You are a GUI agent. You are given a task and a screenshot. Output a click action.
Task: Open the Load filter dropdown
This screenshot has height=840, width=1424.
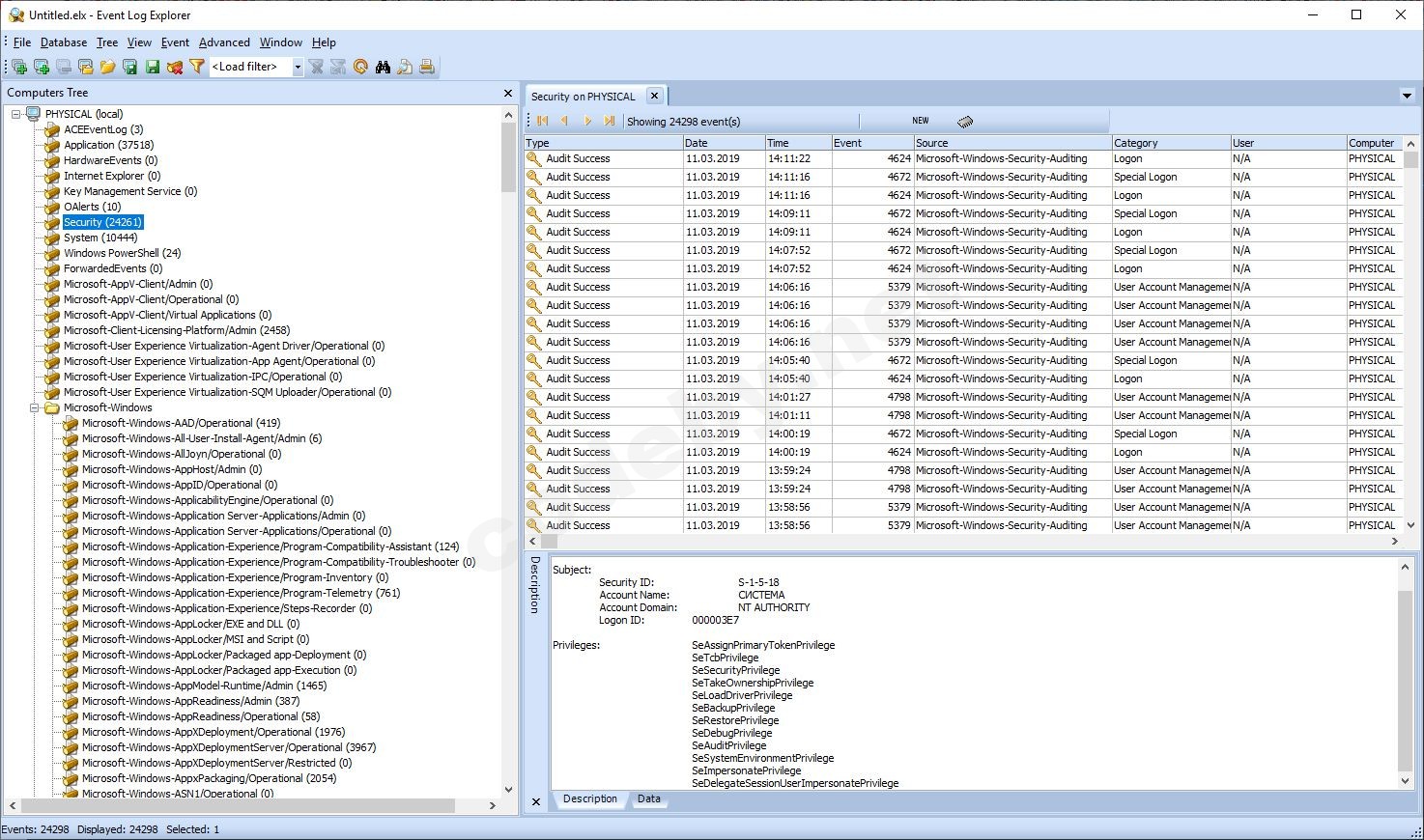tap(298, 67)
